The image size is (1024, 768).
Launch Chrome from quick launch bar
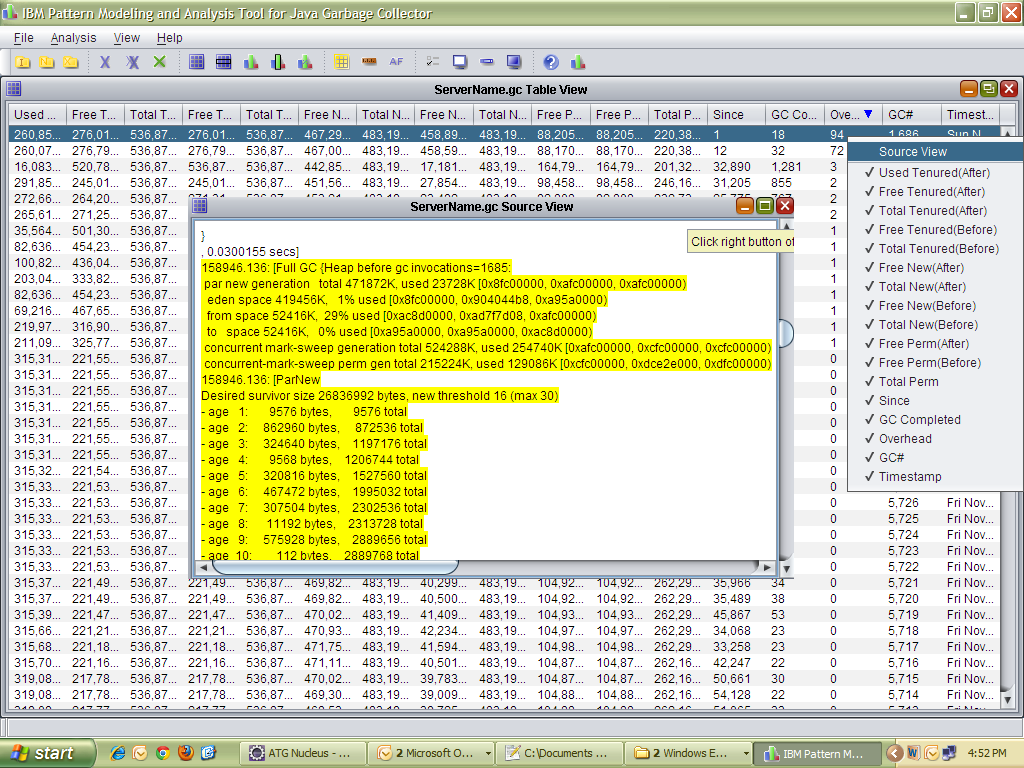163,753
